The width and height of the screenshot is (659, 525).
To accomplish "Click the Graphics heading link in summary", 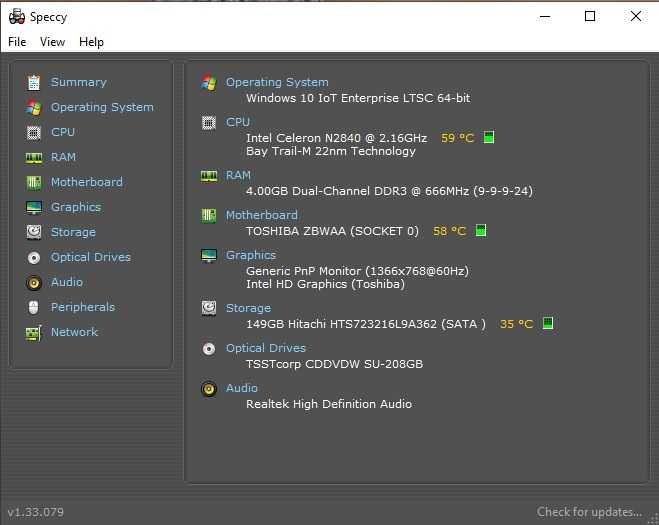I will [x=250, y=255].
